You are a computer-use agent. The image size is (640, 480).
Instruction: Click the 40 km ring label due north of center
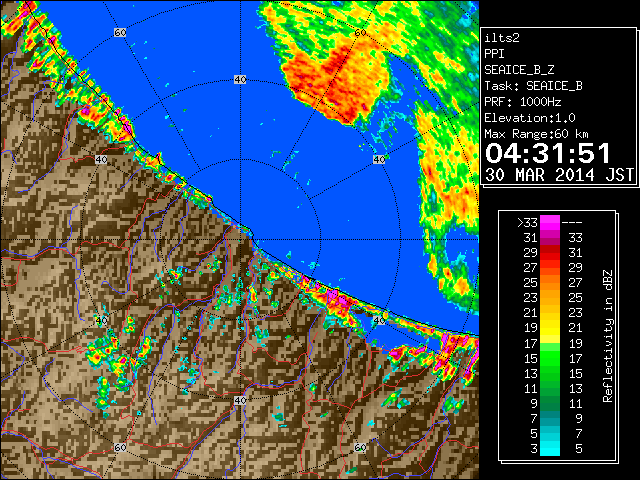(x=240, y=80)
